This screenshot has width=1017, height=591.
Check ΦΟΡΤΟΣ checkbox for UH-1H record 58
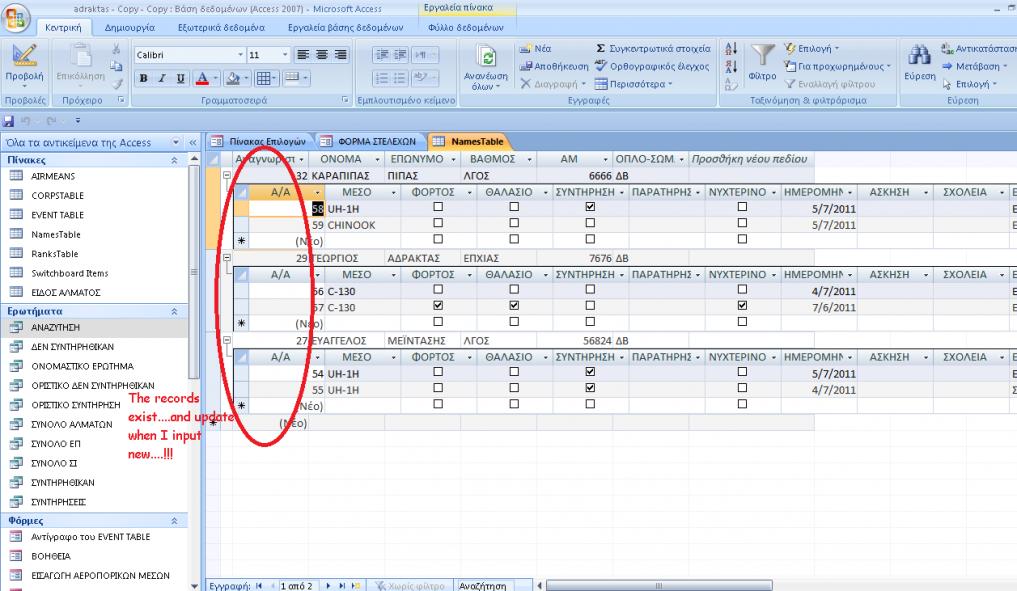tap(437, 208)
